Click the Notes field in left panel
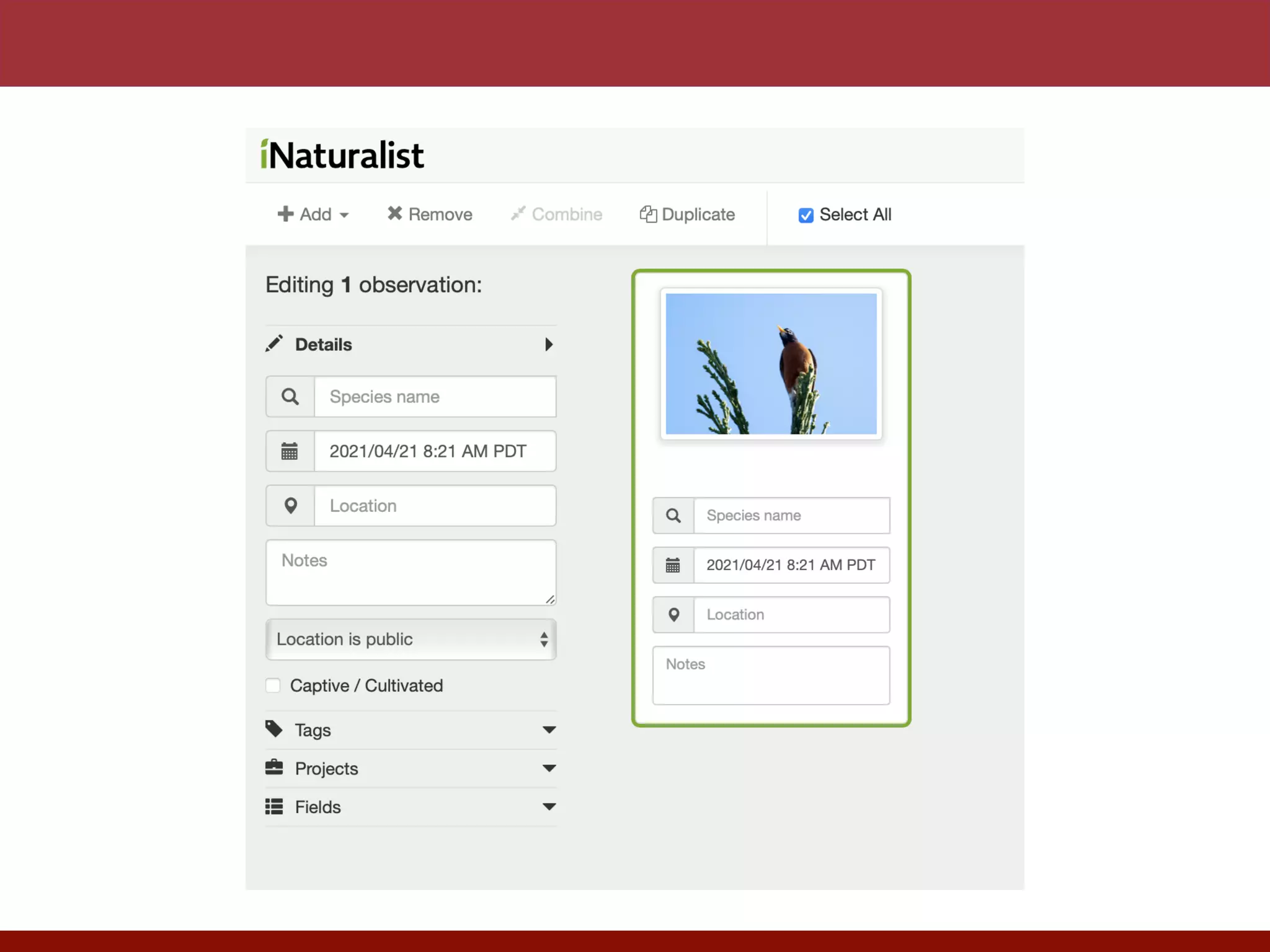The height and width of the screenshot is (952, 1270). coord(411,573)
